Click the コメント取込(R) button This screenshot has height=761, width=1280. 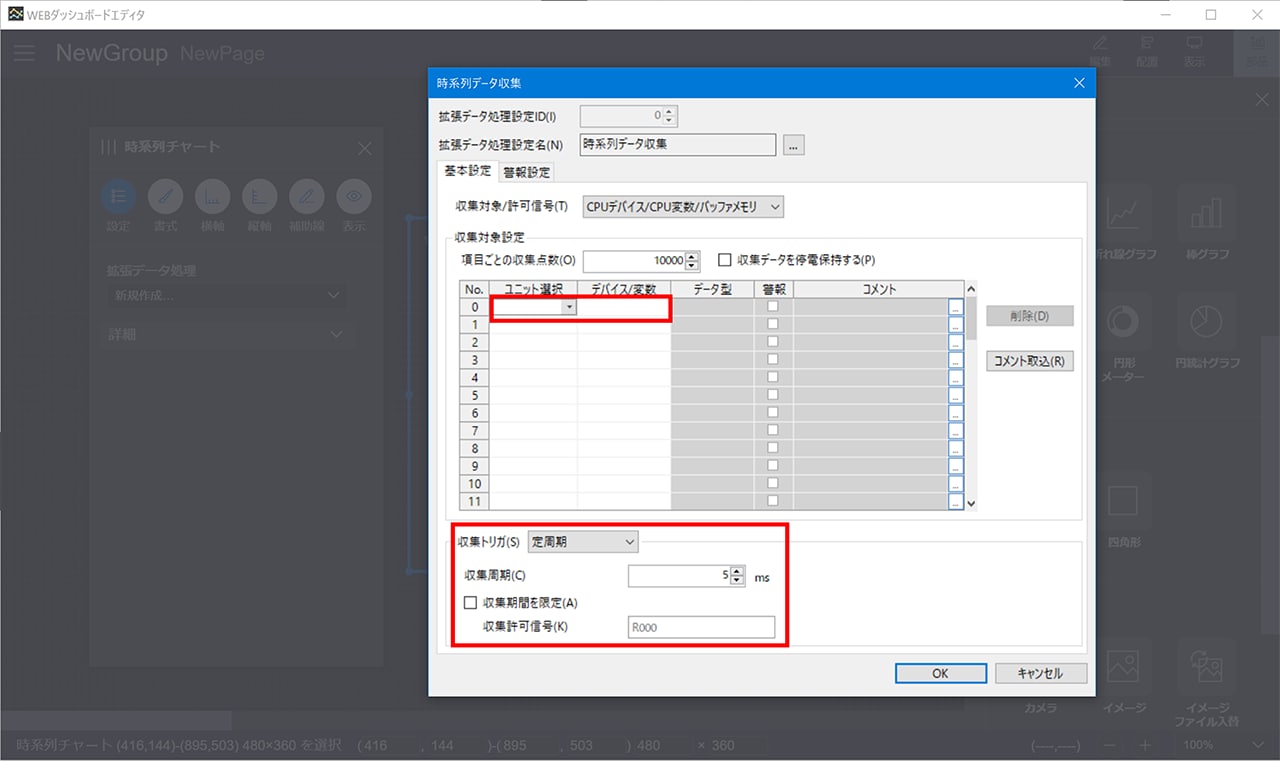pyautogui.click(x=1029, y=362)
